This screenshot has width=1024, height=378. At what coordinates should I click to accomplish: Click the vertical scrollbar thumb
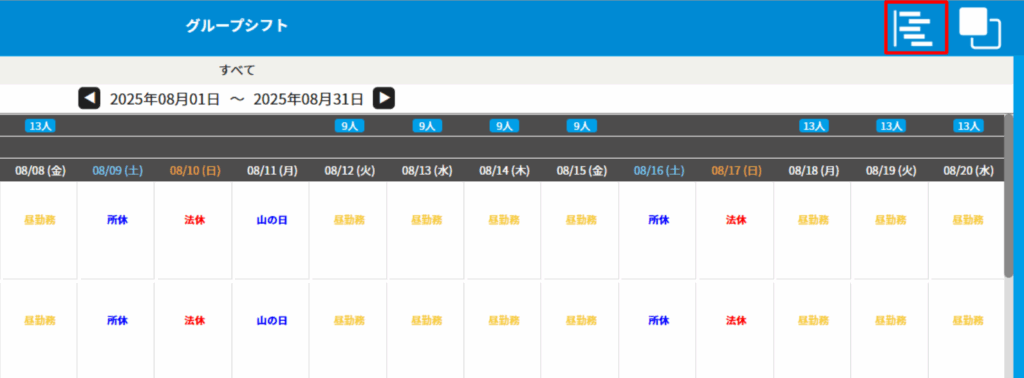(x=1009, y=196)
